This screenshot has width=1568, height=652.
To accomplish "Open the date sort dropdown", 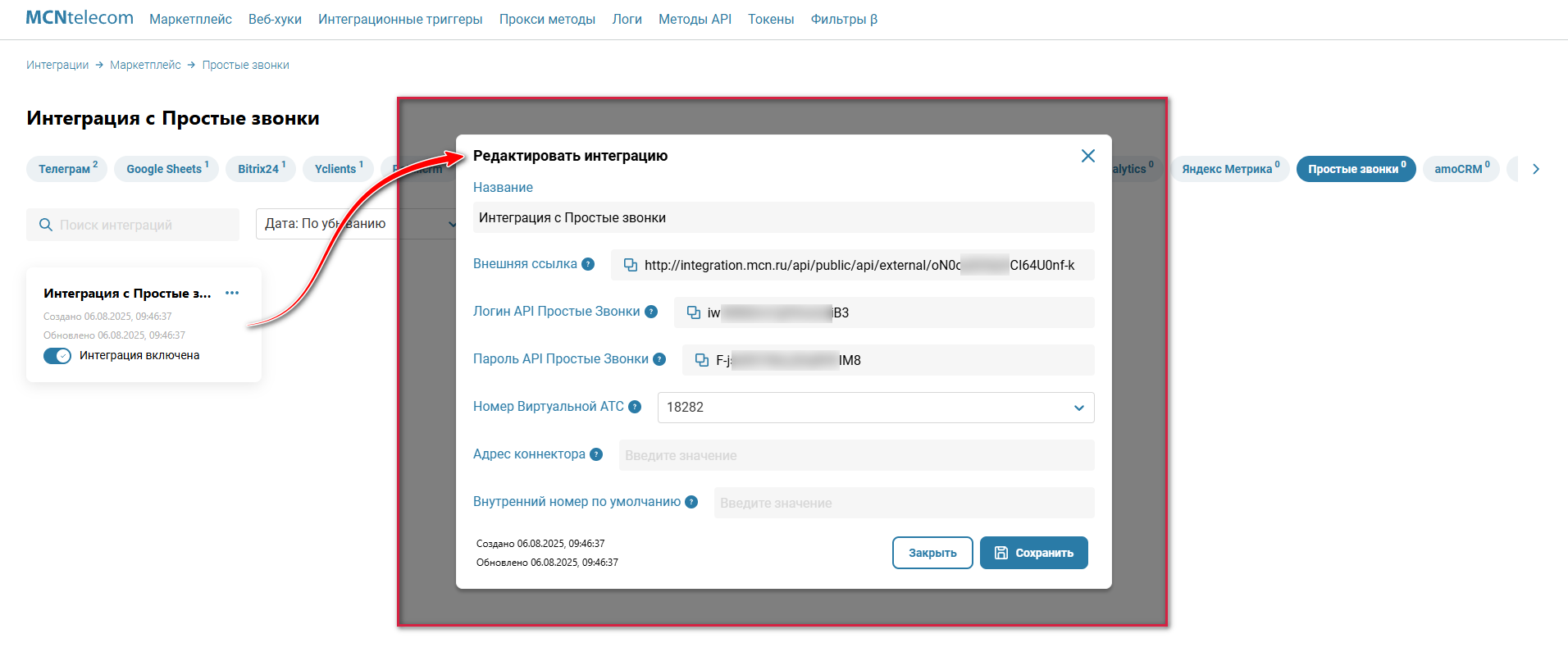I will (x=358, y=224).
